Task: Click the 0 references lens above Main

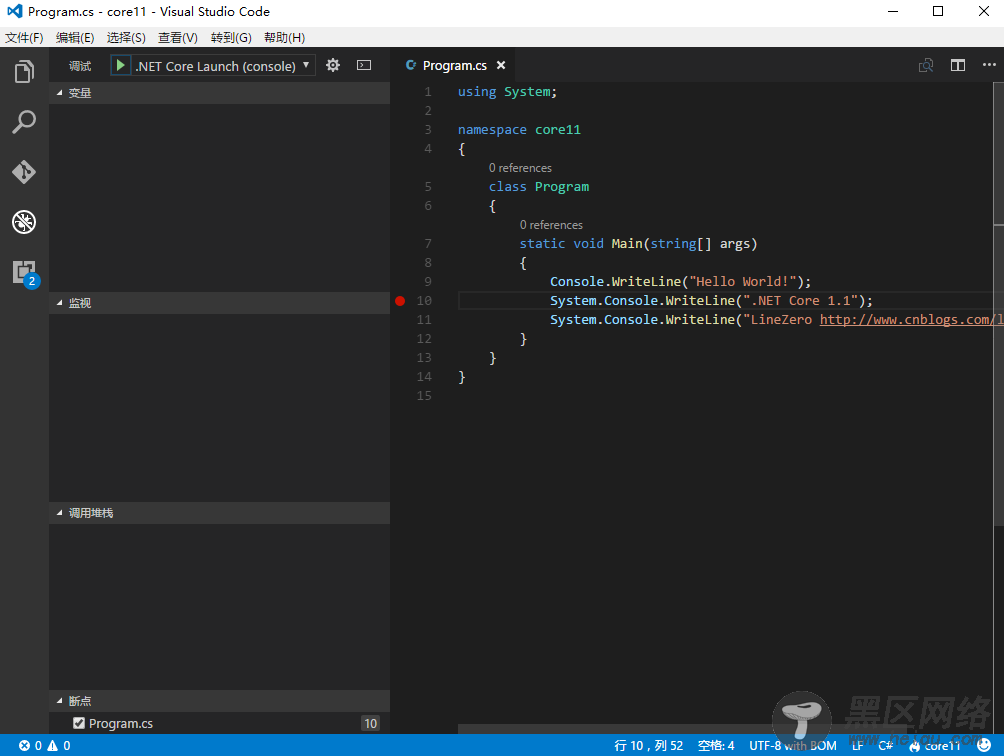Action: click(x=551, y=225)
